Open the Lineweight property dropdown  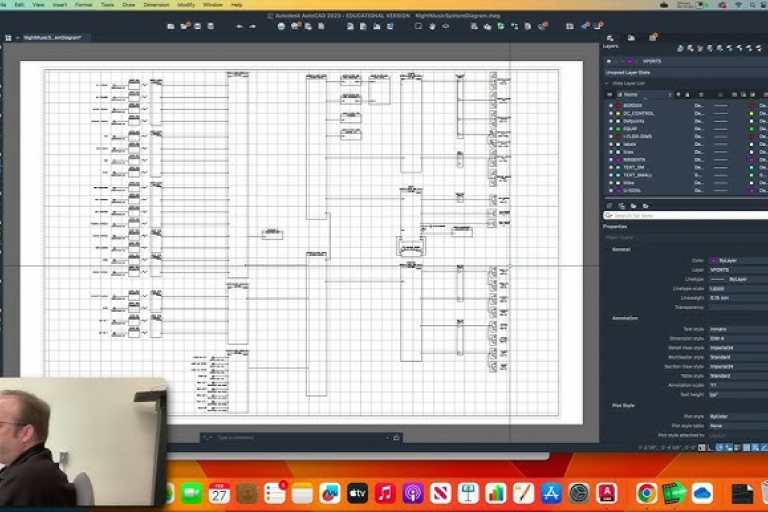coord(739,298)
